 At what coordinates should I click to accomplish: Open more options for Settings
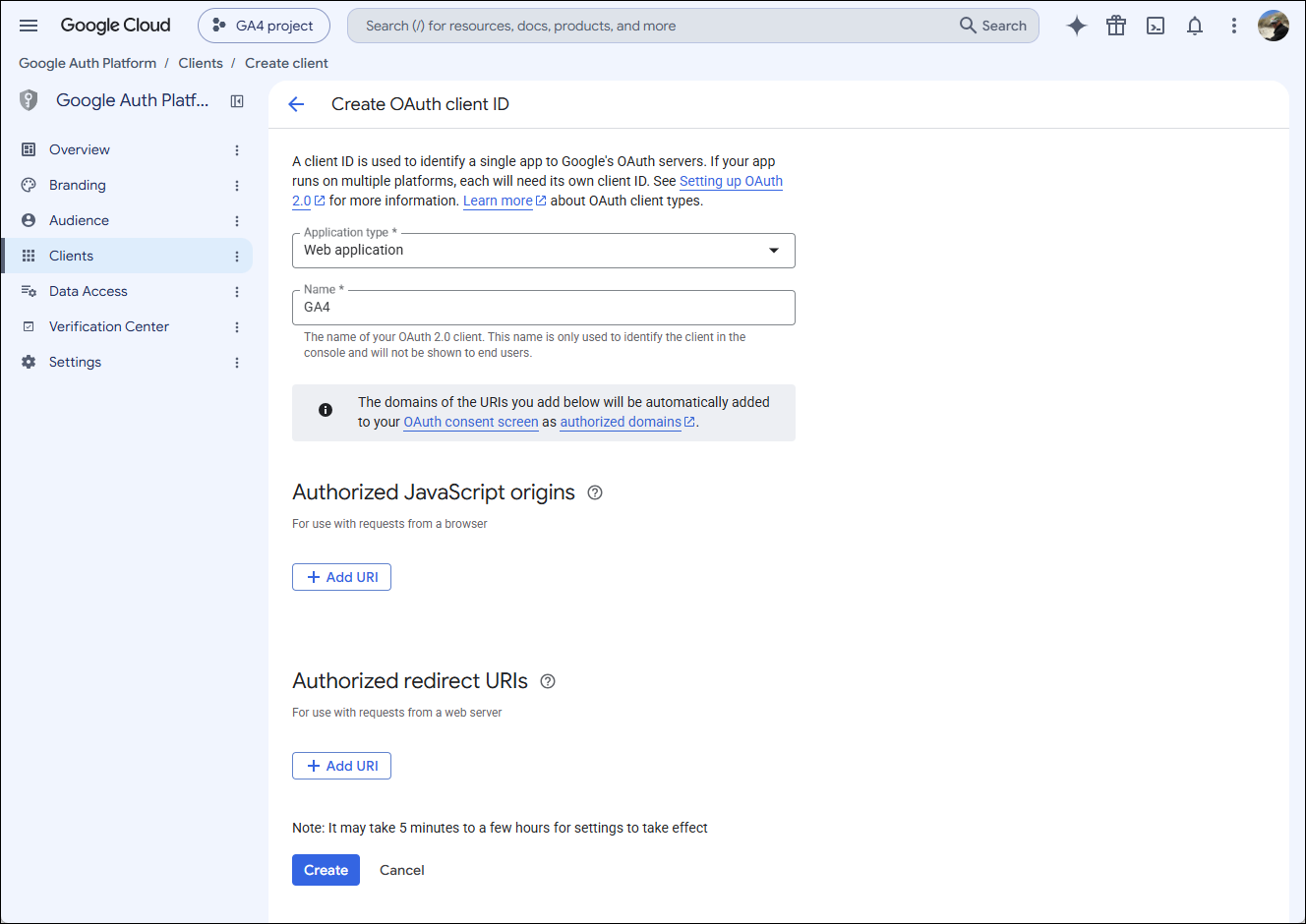coord(237,363)
